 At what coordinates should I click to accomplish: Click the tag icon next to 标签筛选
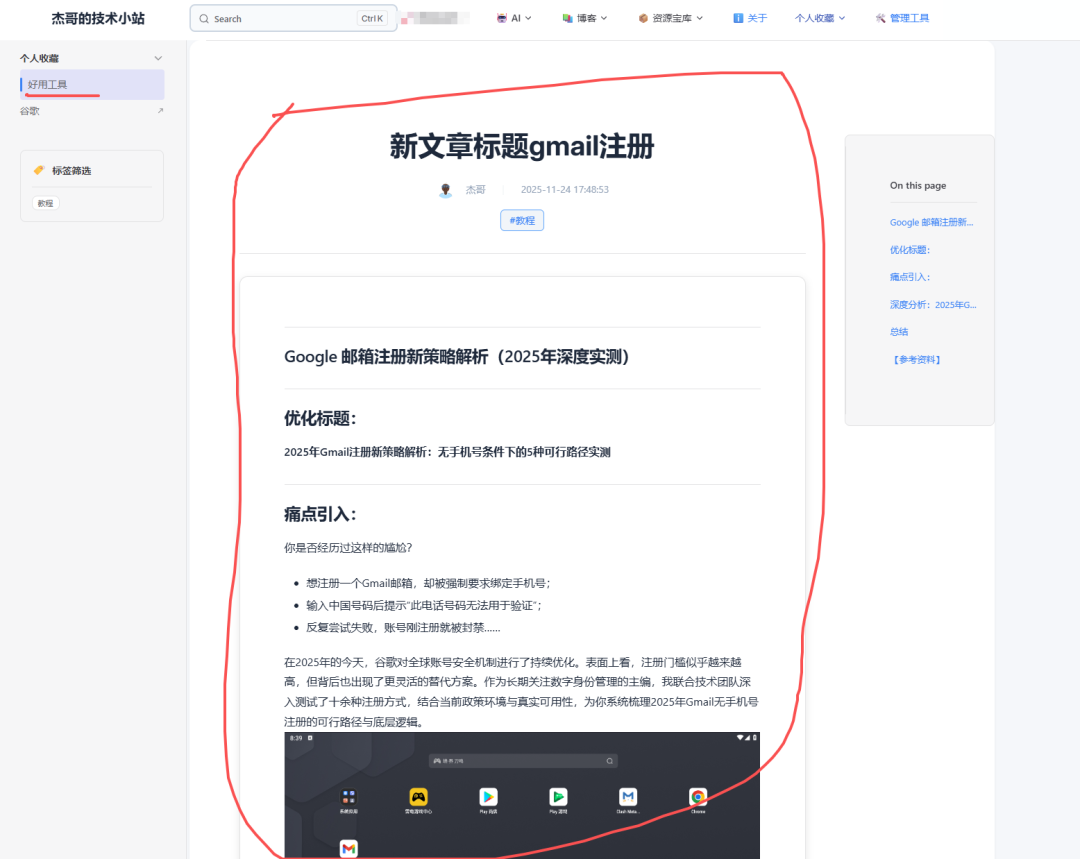click(40, 170)
